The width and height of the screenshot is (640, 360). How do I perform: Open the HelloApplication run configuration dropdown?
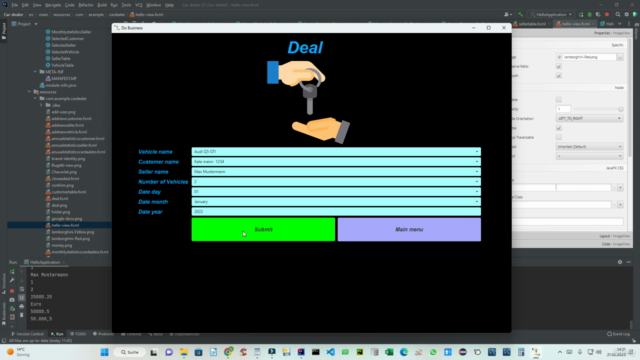tap(552, 14)
